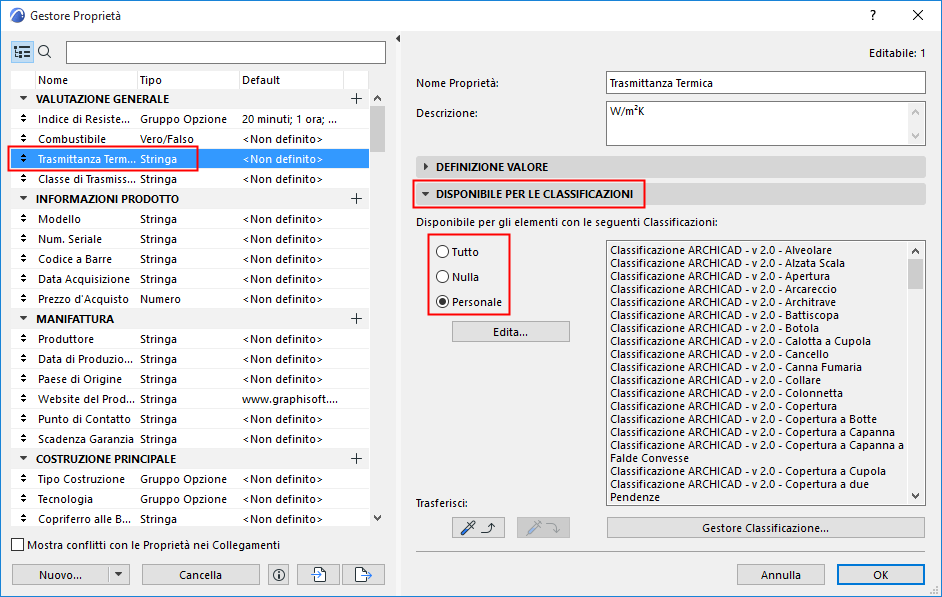Viewport: 942px width, 597px height.
Task: Open Gestore Classificazione... button
Action: click(x=765, y=528)
